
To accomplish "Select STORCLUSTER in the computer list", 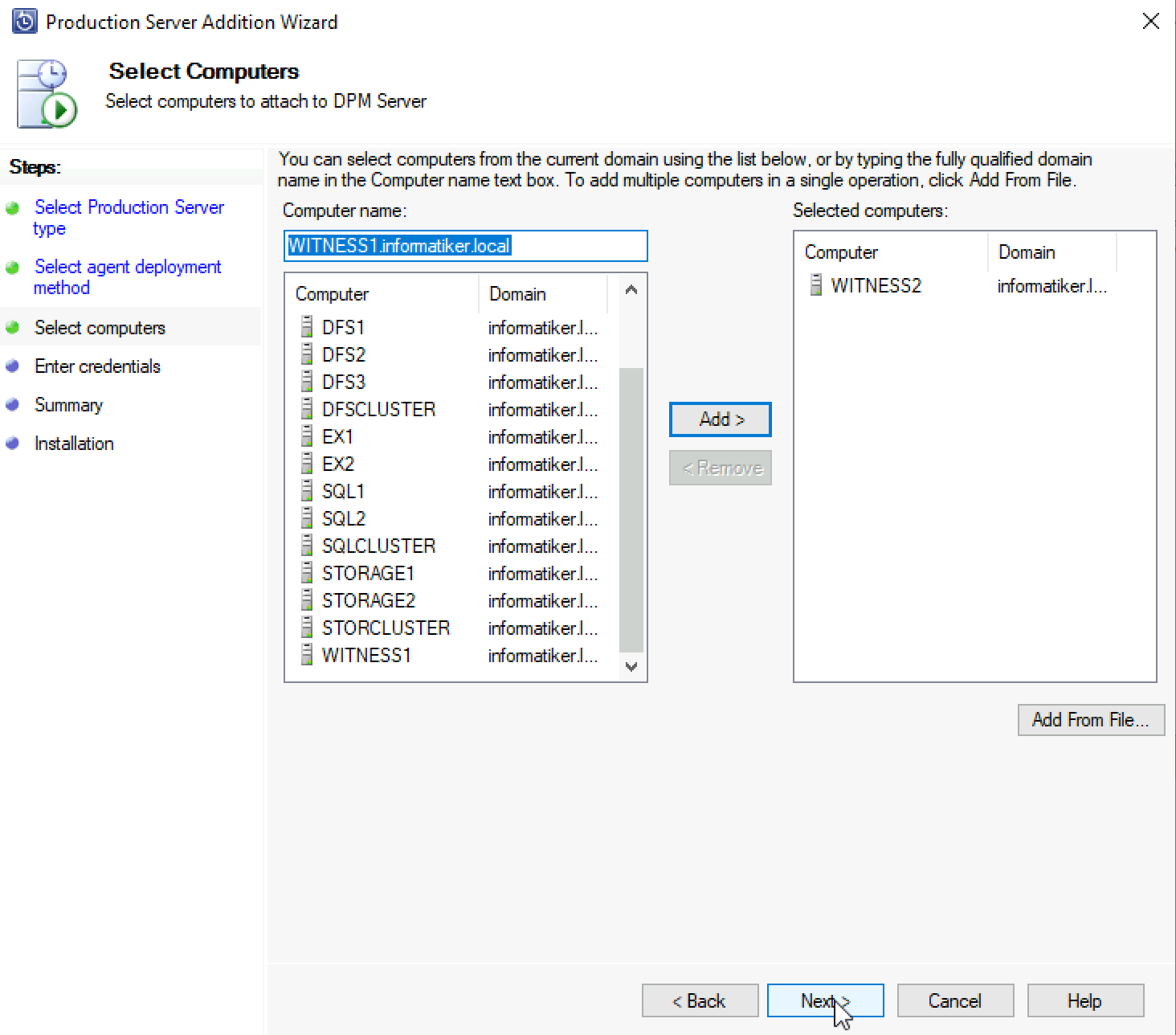I will [386, 628].
